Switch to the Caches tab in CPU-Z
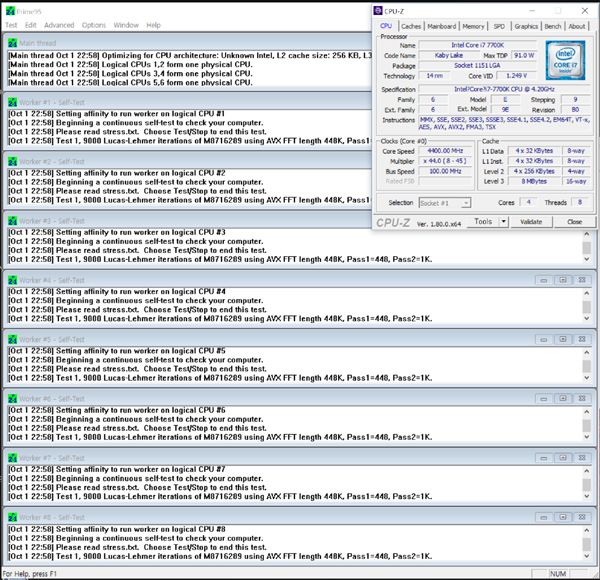 (411, 26)
